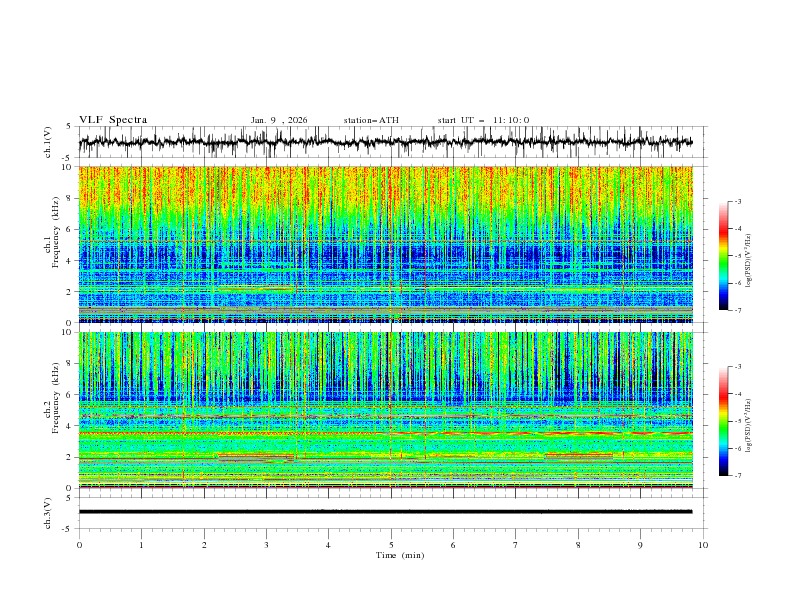Click the "5" tick on ch.1(V) voltage axis

tap(69, 127)
